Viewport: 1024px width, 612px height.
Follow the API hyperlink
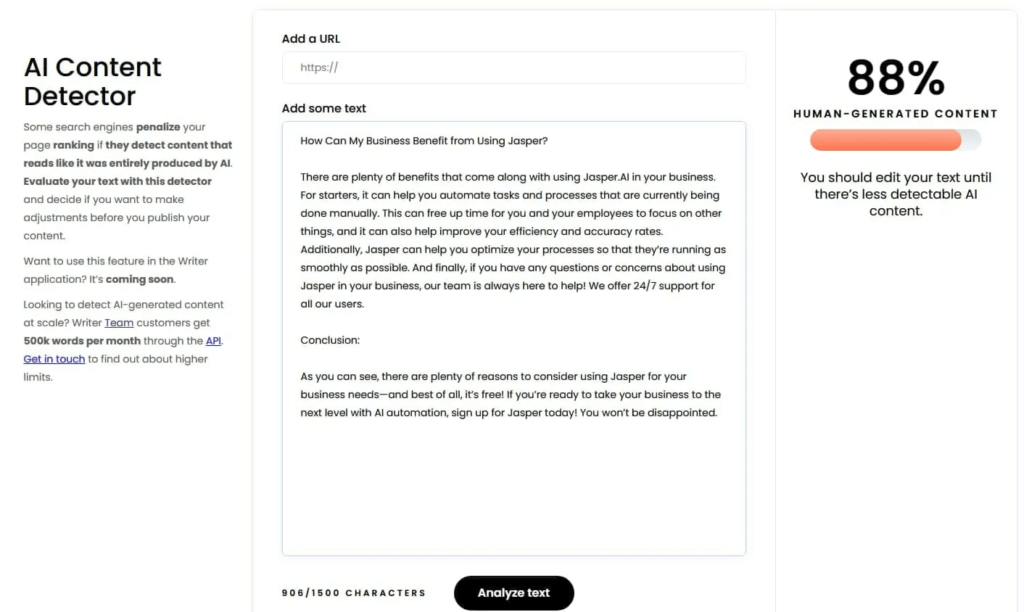(x=213, y=340)
